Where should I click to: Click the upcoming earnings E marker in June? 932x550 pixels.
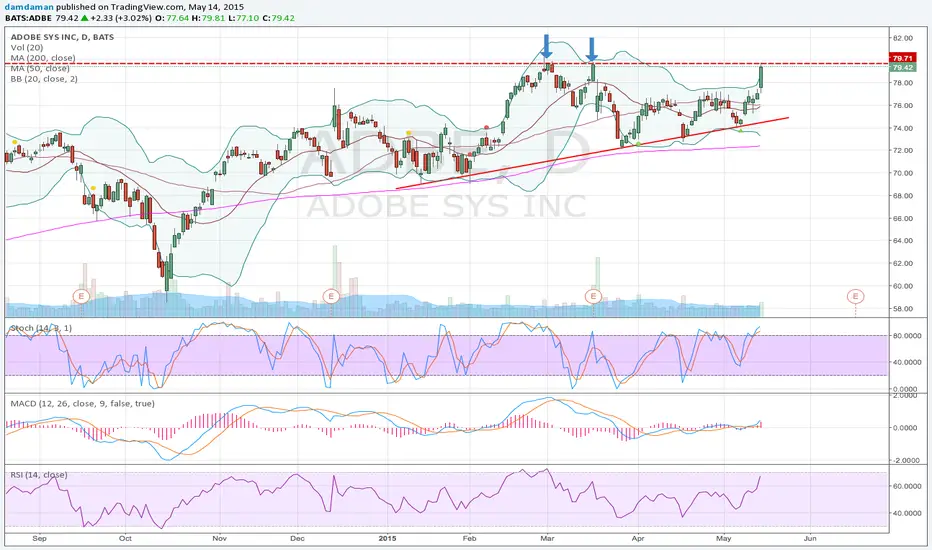tap(855, 296)
